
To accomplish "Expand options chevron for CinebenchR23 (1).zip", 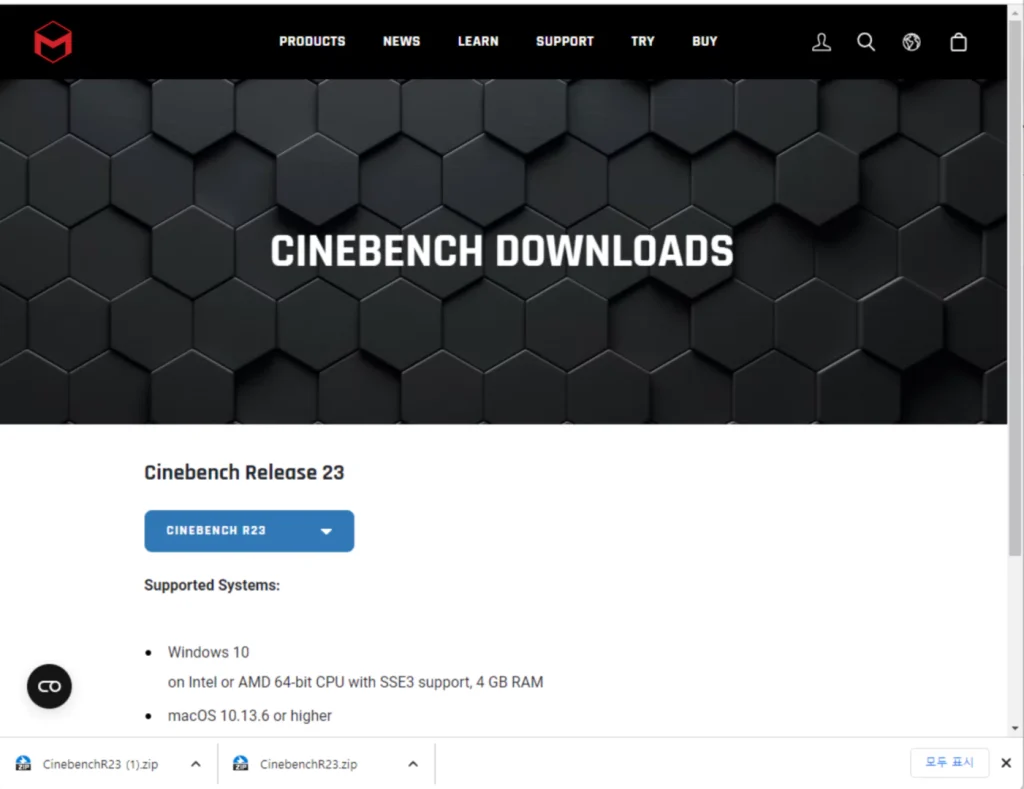I will pyautogui.click(x=196, y=764).
